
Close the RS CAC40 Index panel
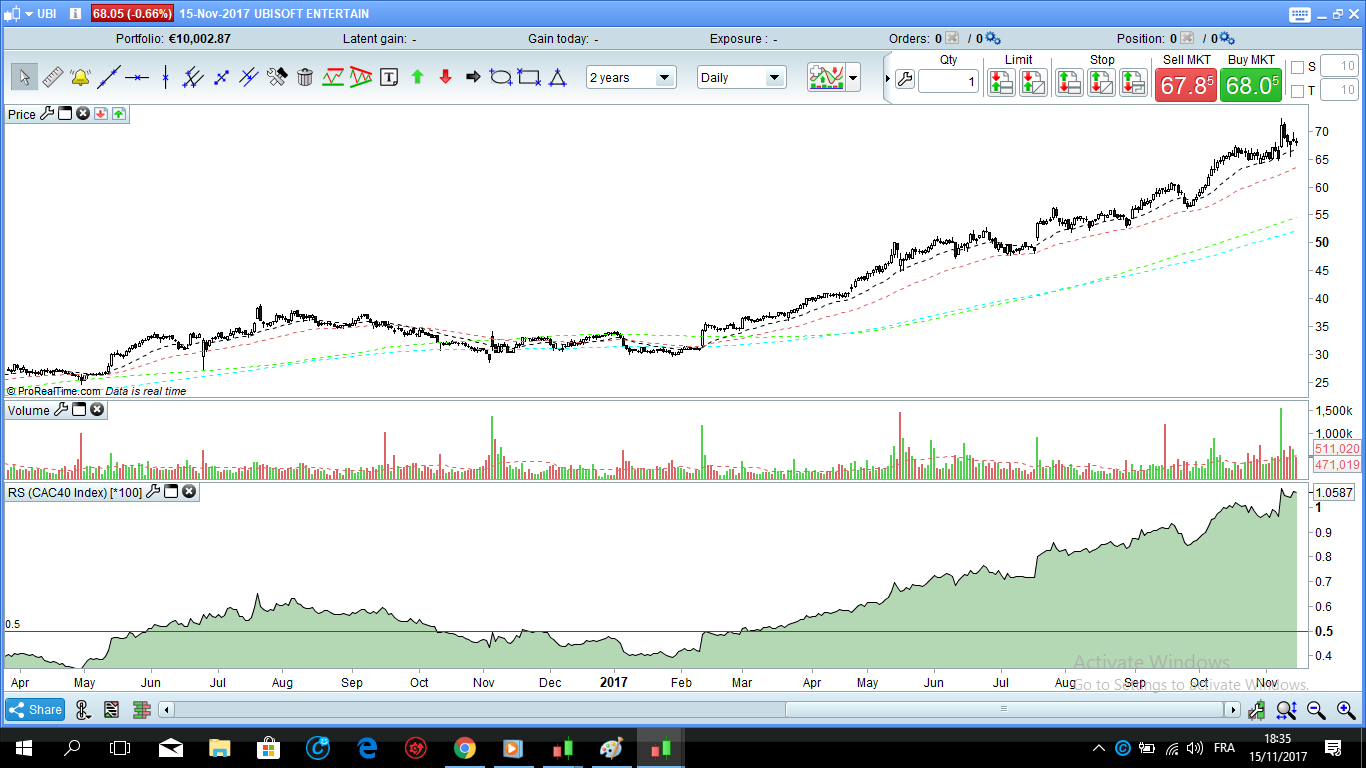tap(189, 492)
